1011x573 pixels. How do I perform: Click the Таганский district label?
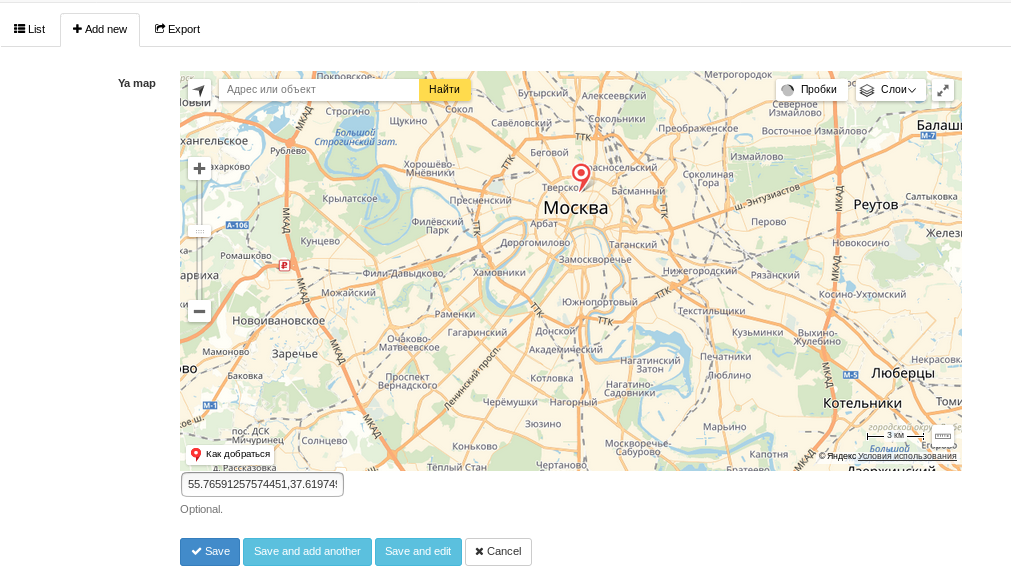coord(633,245)
